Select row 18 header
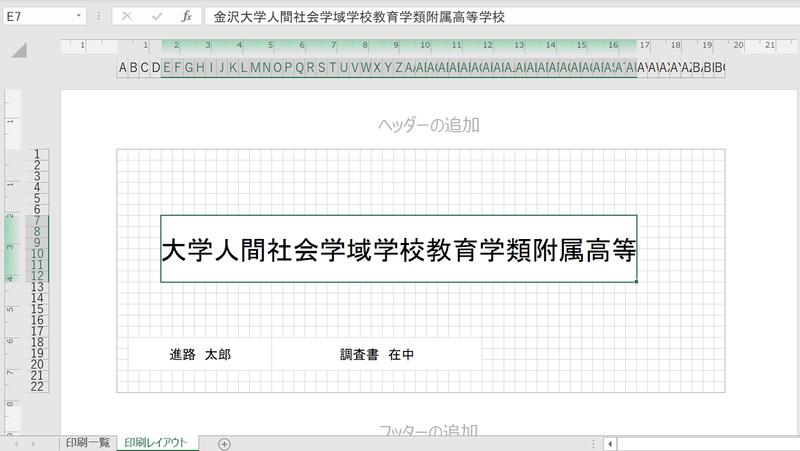 tap(37, 342)
